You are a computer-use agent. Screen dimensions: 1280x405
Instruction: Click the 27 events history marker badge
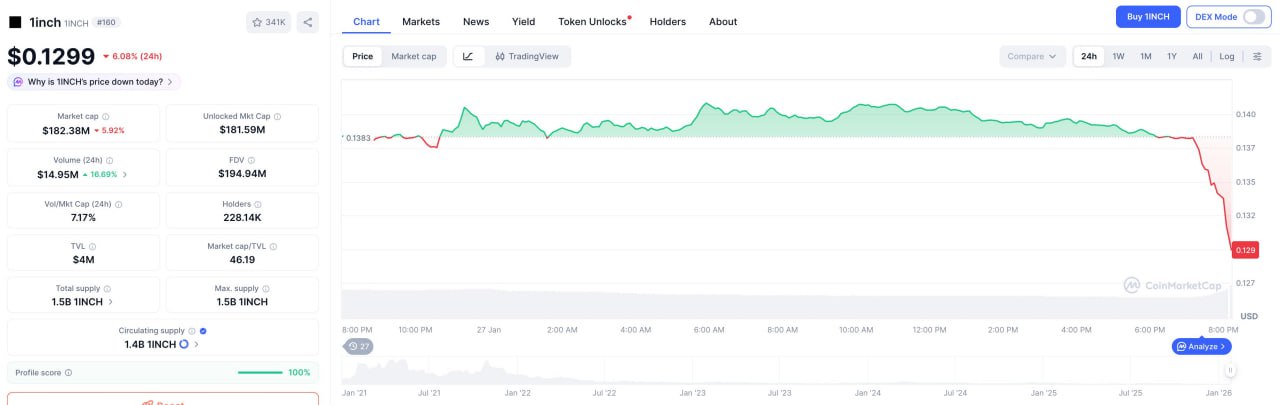click(357, 346)
